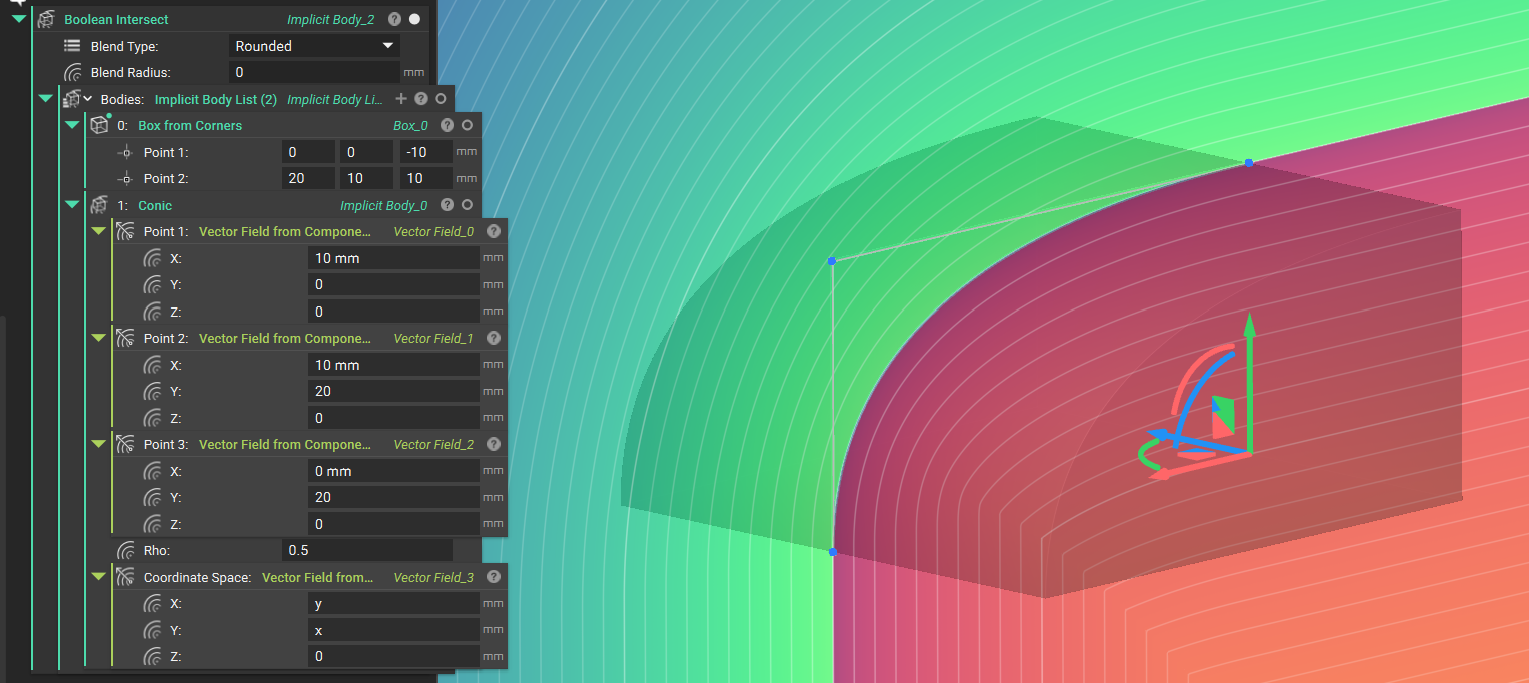This screenshot has width=1529, height=683.
Task: Open help for Coordinate Space input
Action: (x=493, y=577)
